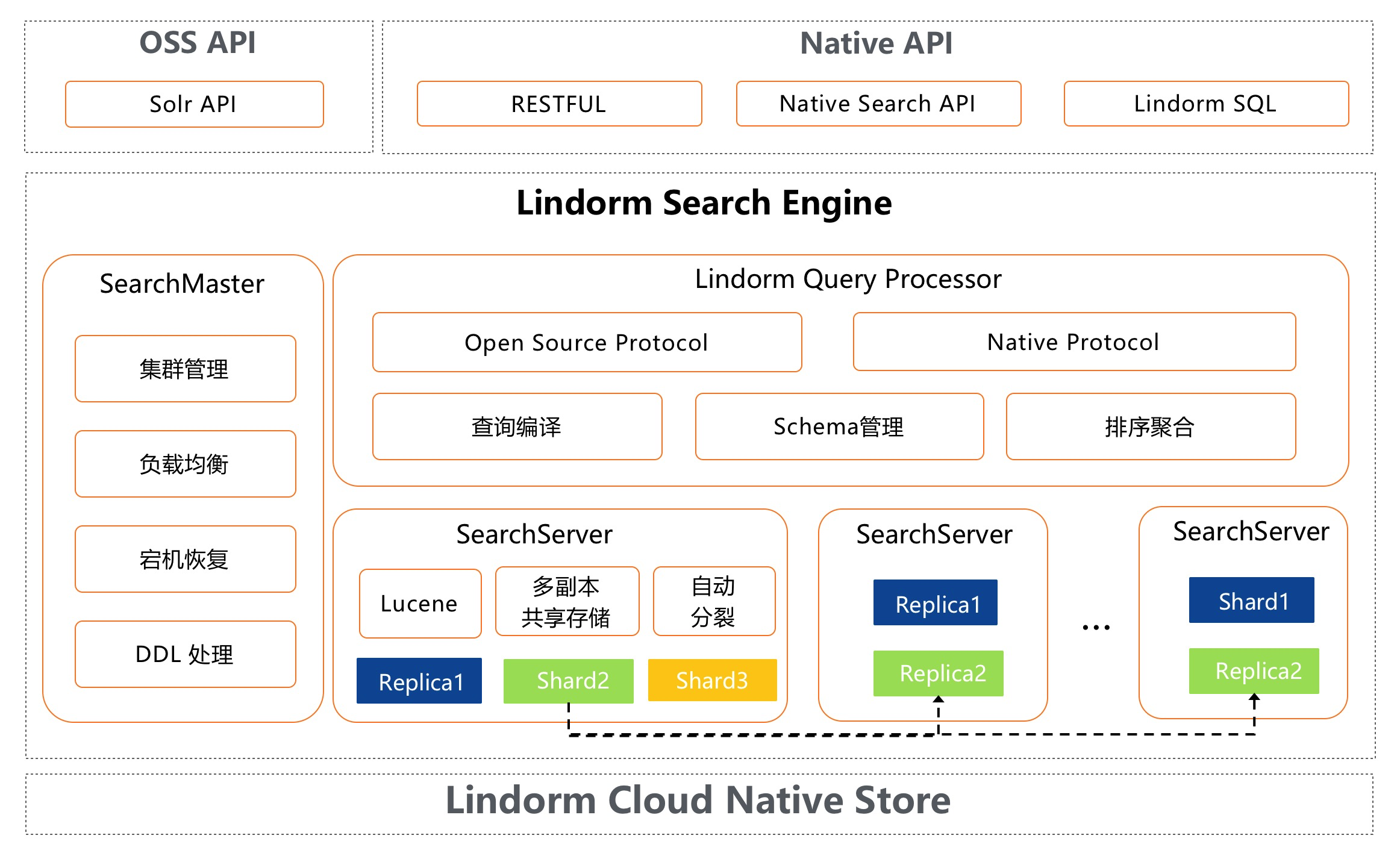The image size is (1400, 853).
Task: Select the DDL 处理 box
Action: coord(185,654)
